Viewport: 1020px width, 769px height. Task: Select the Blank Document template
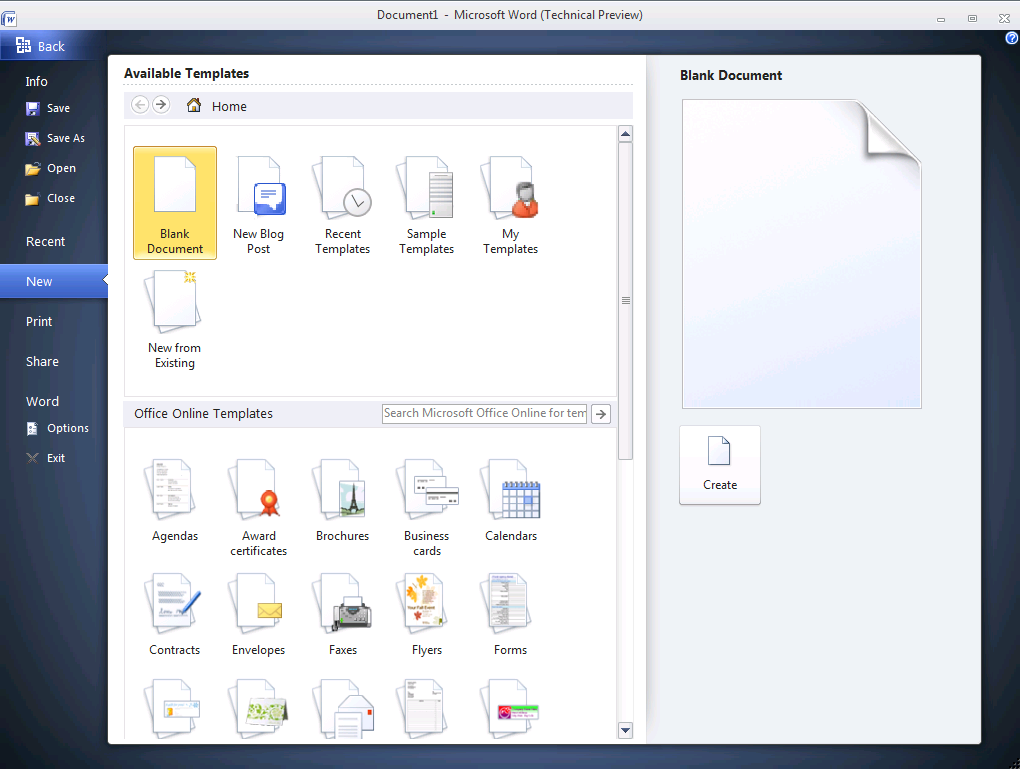tap(174, 203)
